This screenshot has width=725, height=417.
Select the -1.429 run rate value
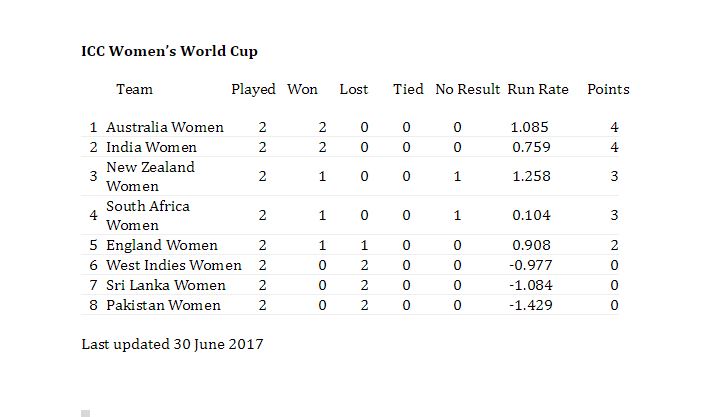pos(530,305)
